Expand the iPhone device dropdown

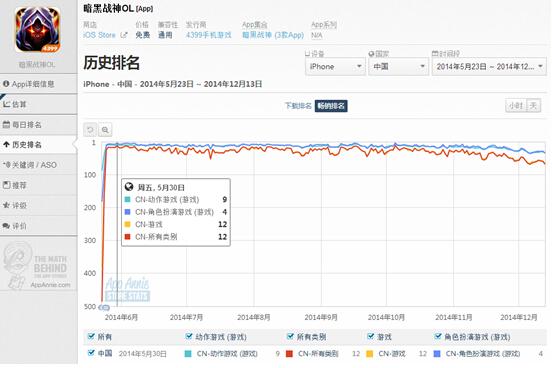coord(335,67)
